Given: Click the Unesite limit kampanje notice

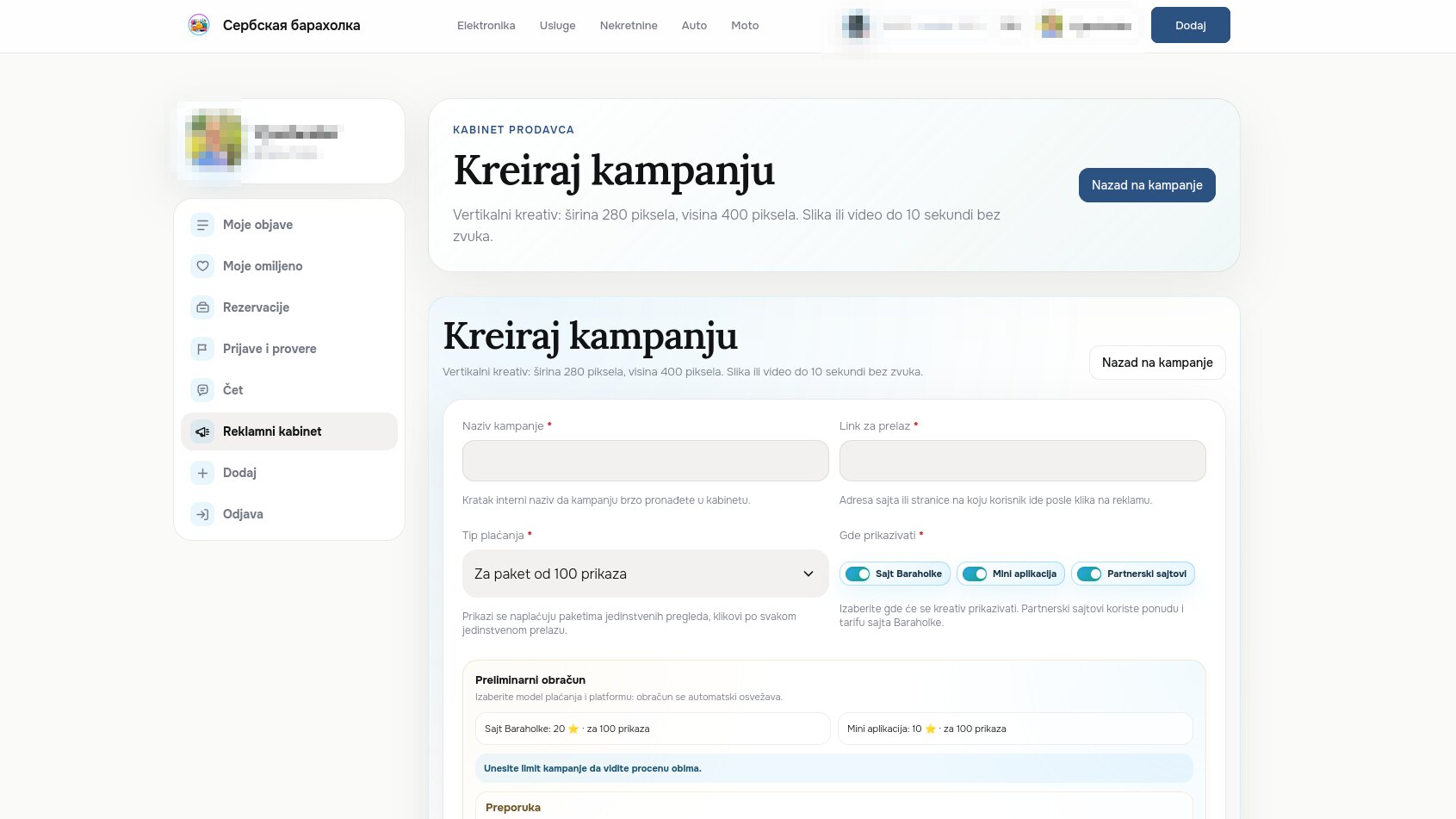Looking at the screenshot, I should [x=834, y=768].
